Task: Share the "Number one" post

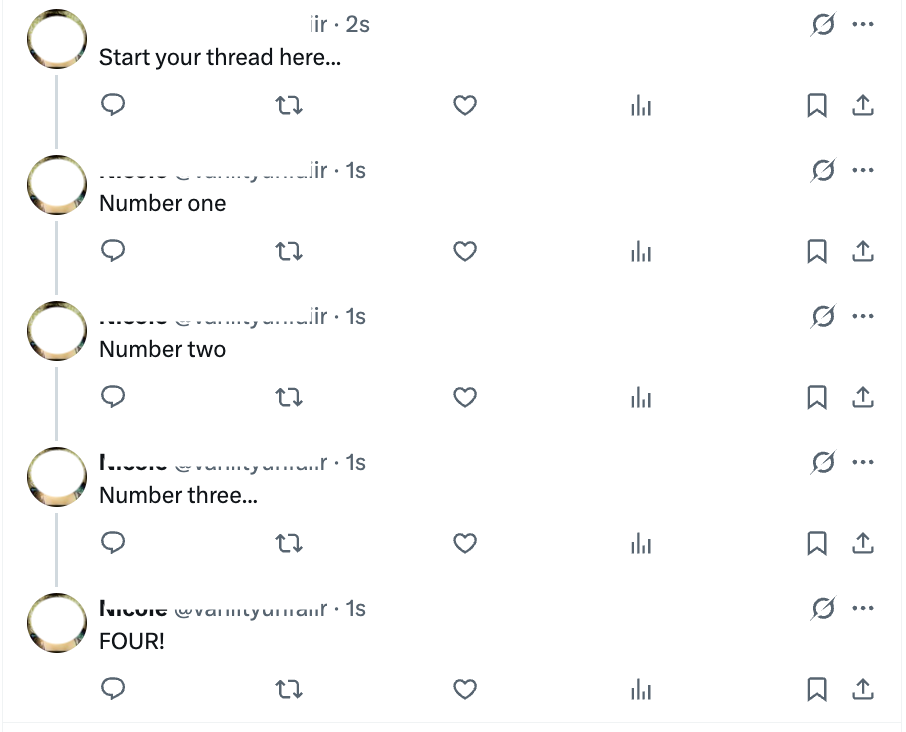Action: [863, 251]
